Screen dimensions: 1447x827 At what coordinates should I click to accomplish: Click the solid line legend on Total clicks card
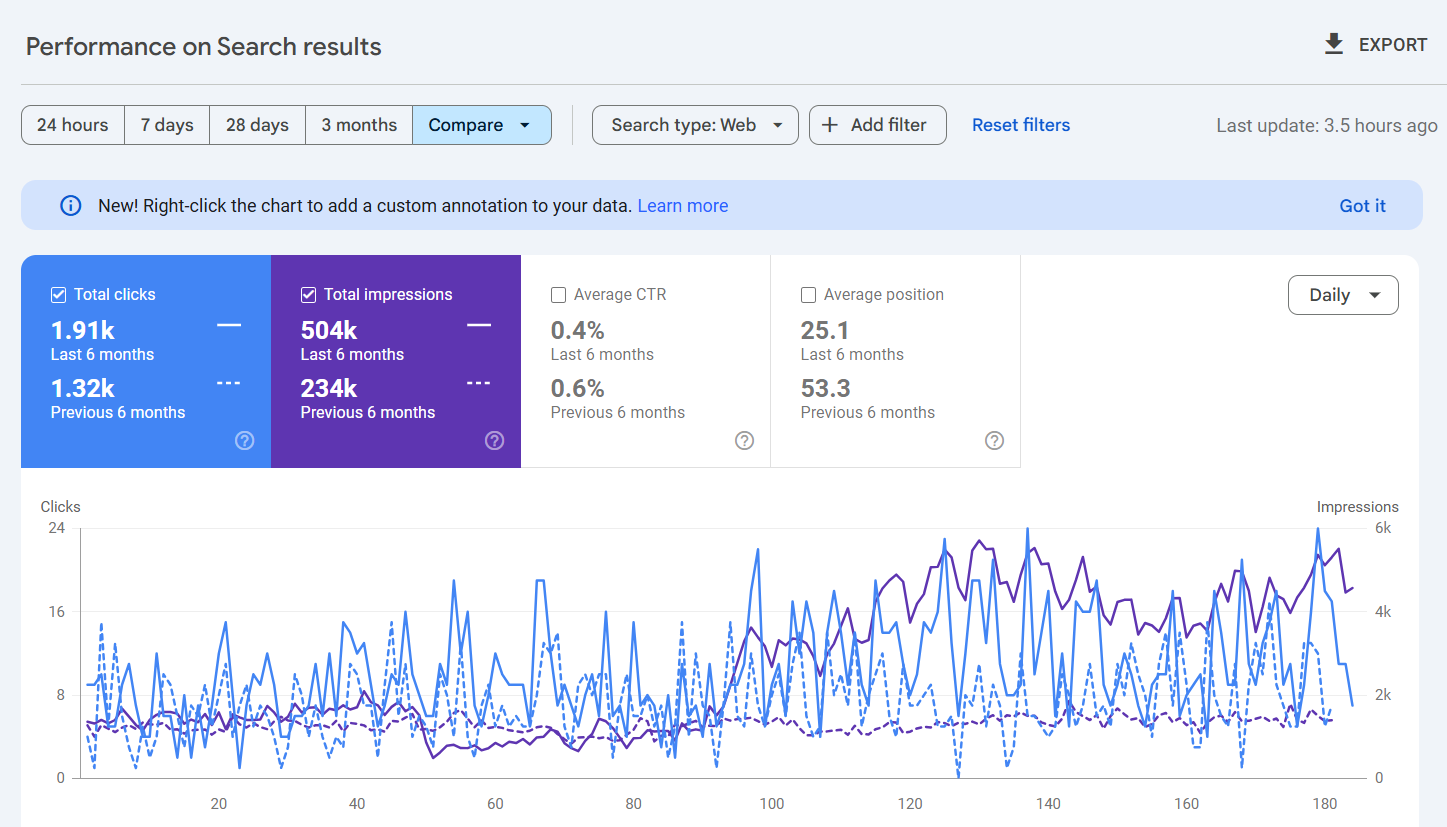(x=228, y=324)
